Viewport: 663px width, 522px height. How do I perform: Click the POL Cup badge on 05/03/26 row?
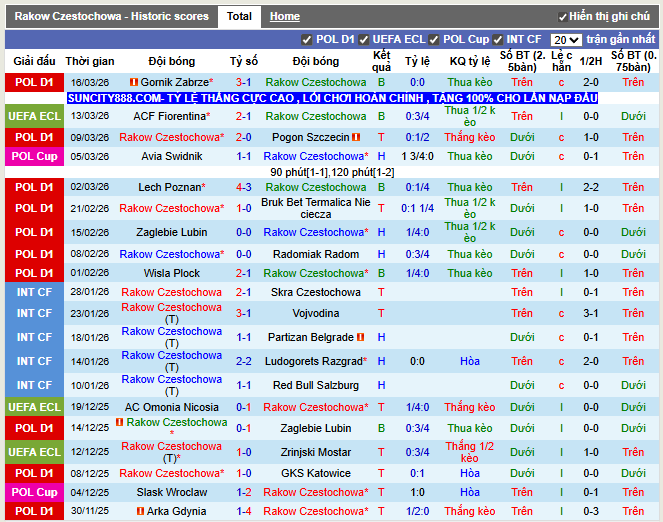point(34,157)
